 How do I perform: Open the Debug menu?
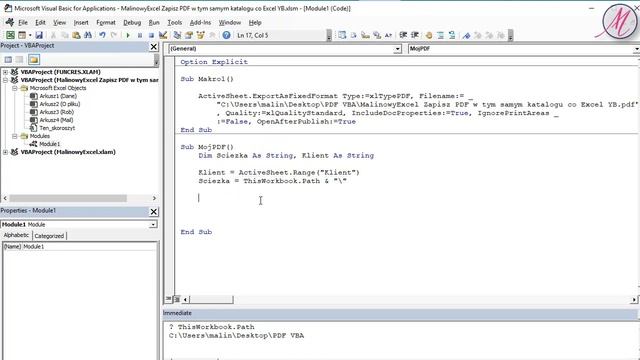(x=132, y=22)
